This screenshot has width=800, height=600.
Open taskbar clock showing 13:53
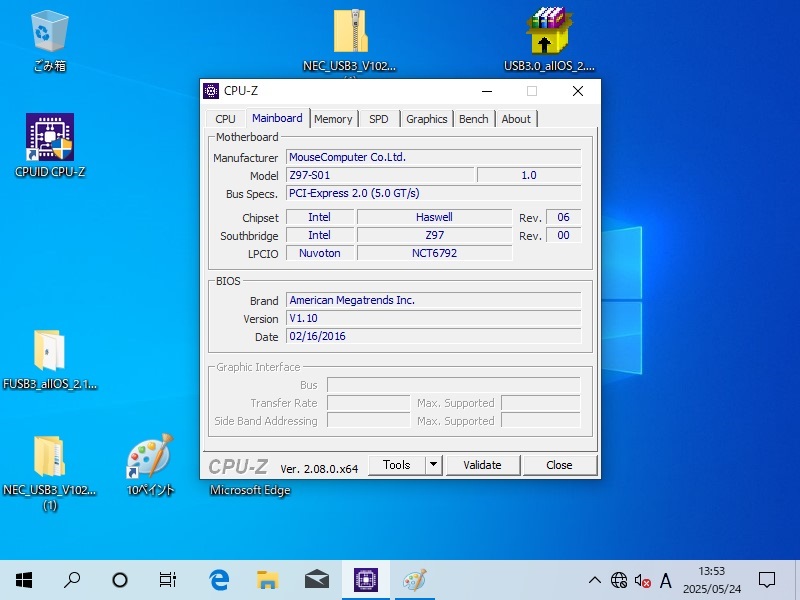click(712, 580)
